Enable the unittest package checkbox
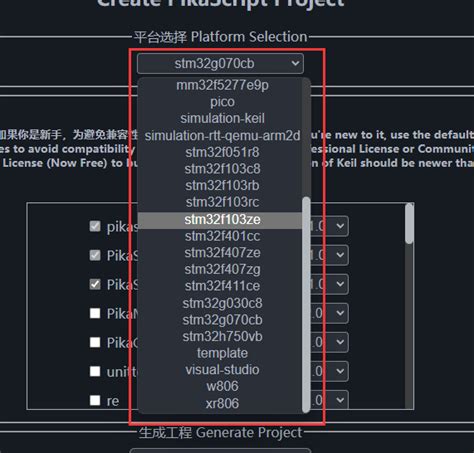 (x=95, y=371)
